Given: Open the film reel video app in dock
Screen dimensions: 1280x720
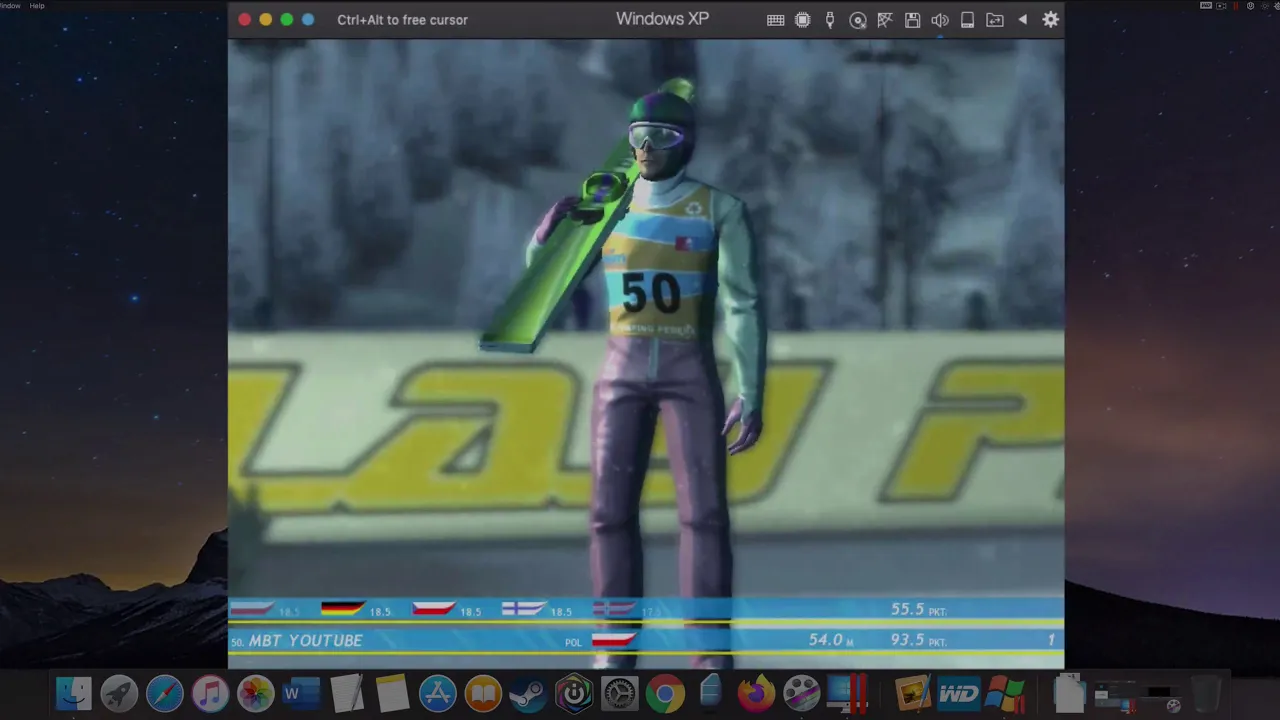Looking at the screenshot, I should tap(801, 693).
